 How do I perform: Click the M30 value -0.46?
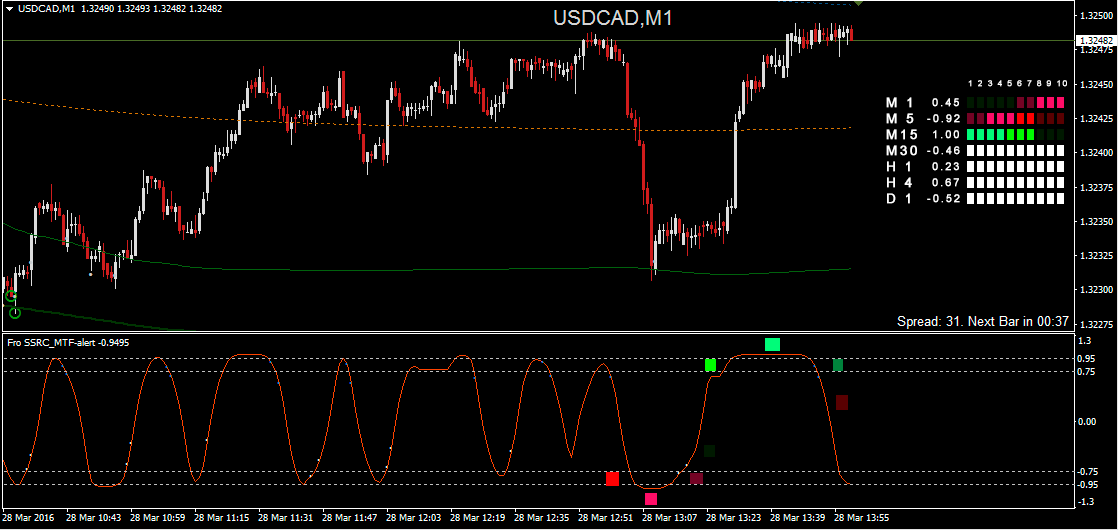(943, 151)
